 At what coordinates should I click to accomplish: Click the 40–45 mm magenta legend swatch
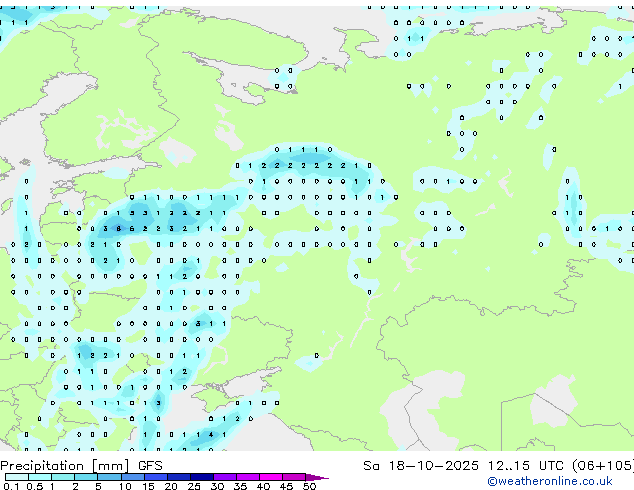click(x=271, y=477)
